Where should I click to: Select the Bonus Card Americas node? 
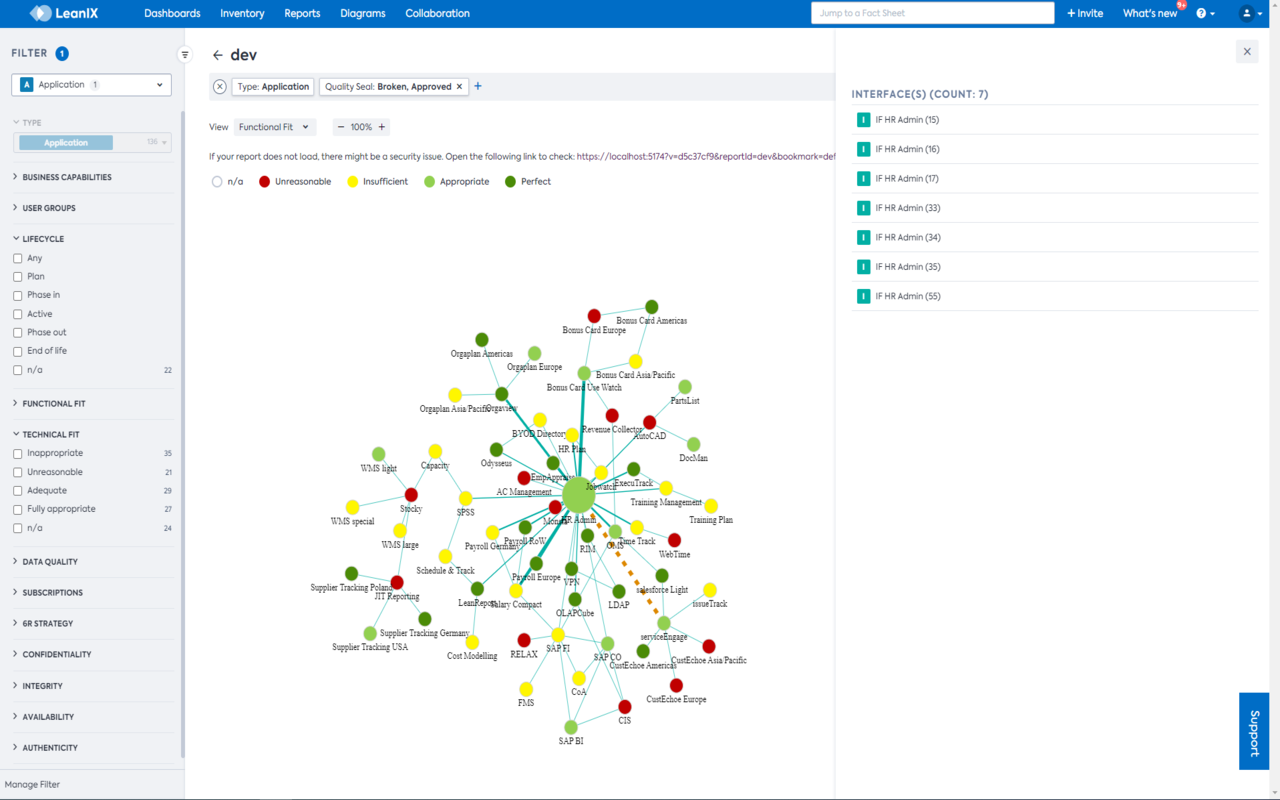[x=652, y=307]
